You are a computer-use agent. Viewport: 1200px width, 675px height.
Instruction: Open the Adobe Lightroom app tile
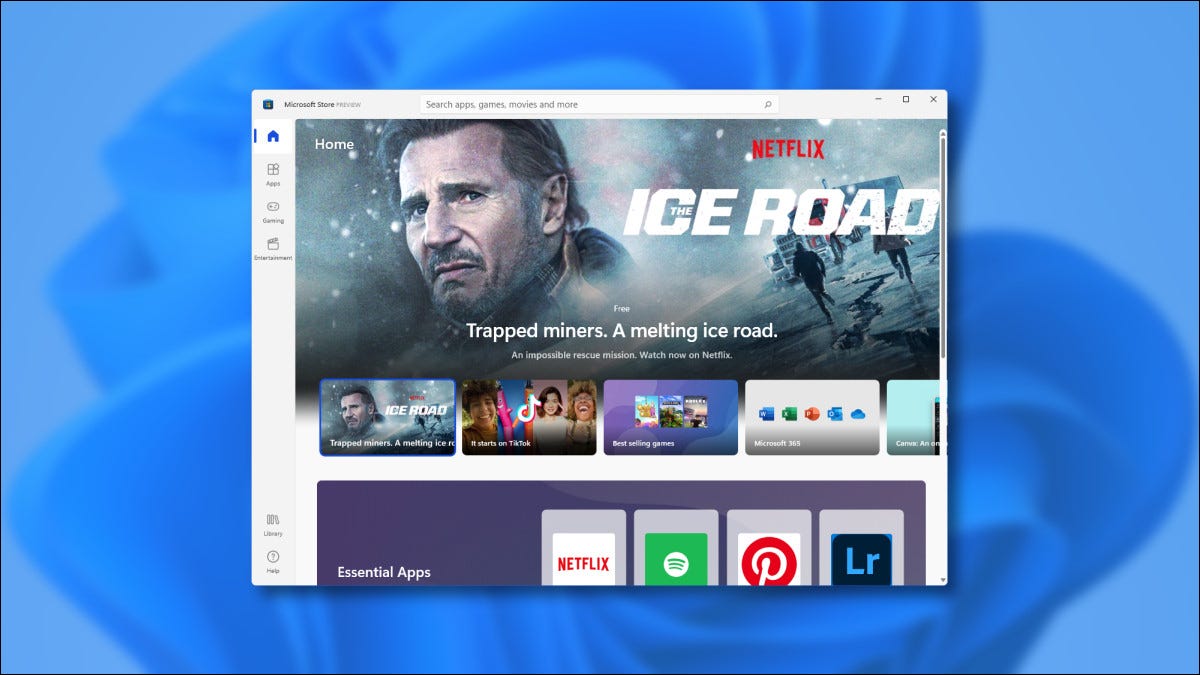pos(861,548)
